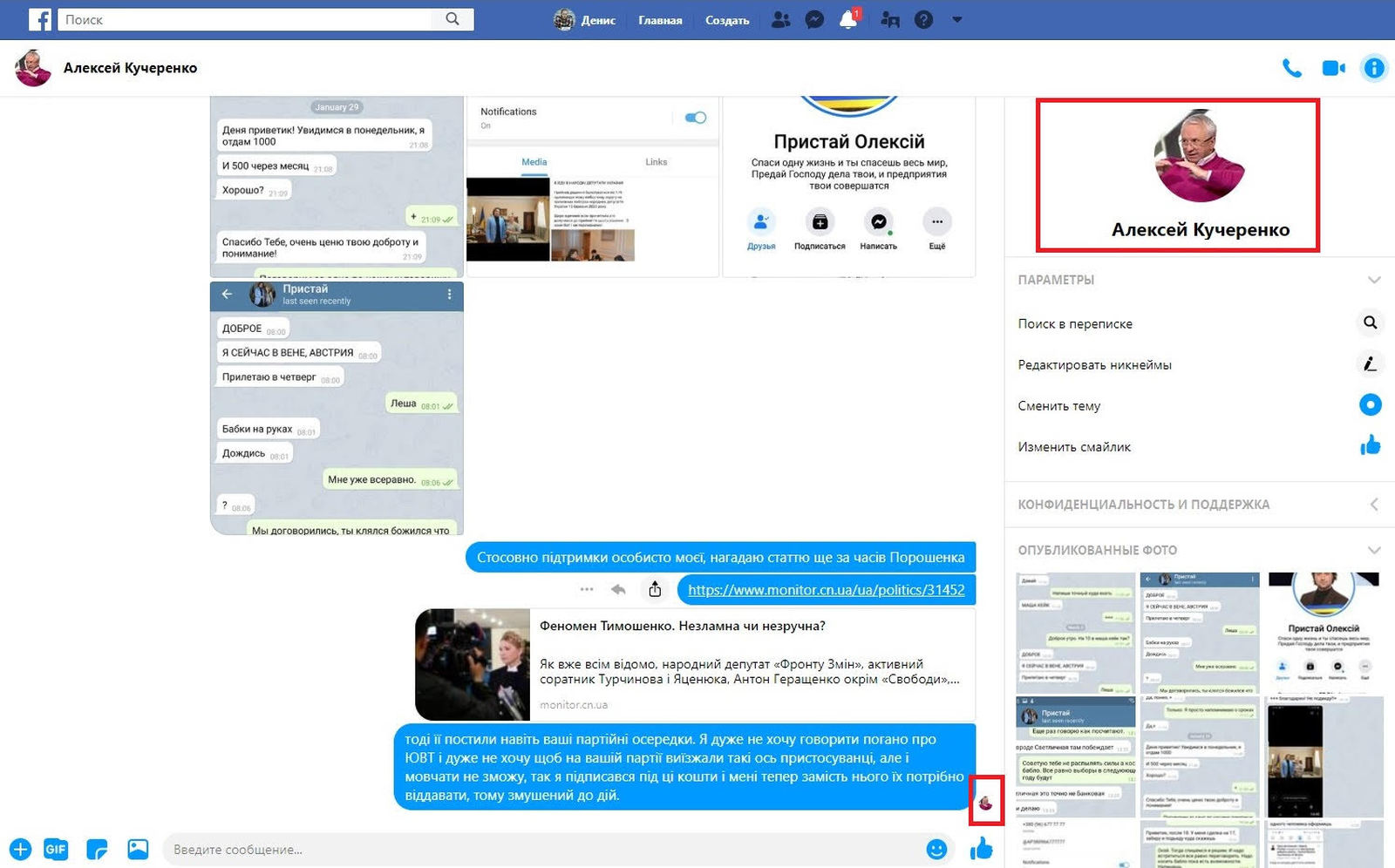Click the search magnifier icon in options
The height and width of the screenshot is (868, 1395).
[x=1371, y=322]
